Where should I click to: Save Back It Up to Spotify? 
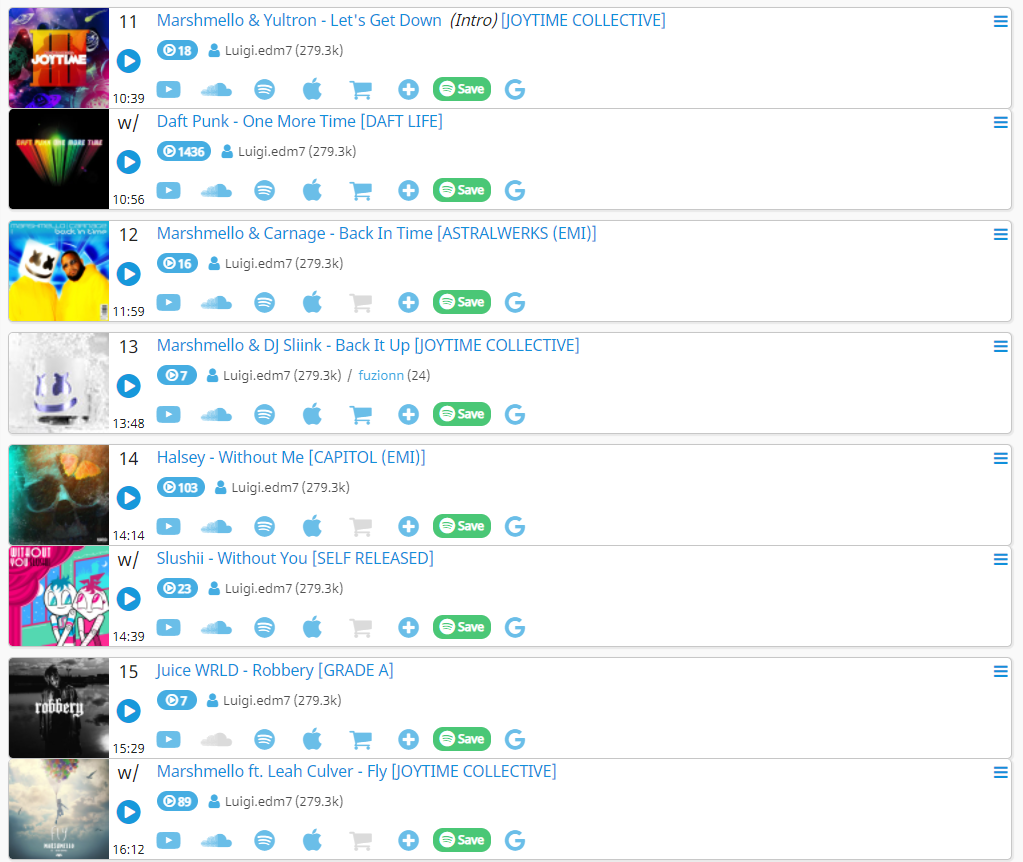[x=462, y=414]
